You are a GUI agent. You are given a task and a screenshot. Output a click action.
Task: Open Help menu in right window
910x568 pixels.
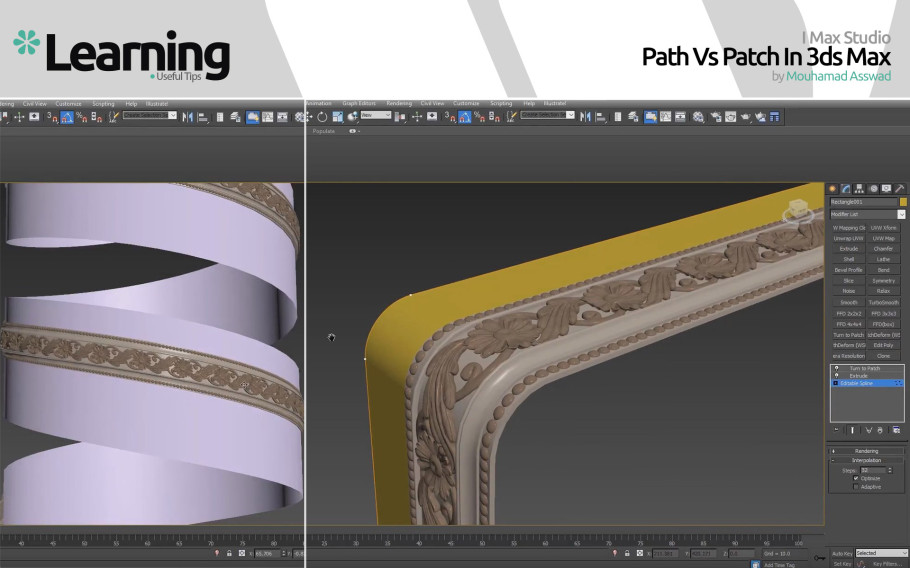point(529,103)
